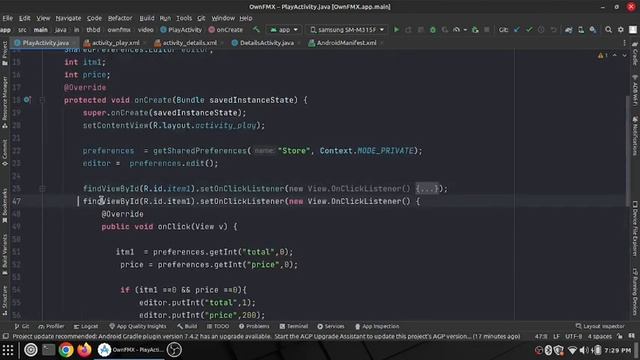This screenshot has width=640, height=360.
Task: Run the app with green play button
Action: click(396, 30)
